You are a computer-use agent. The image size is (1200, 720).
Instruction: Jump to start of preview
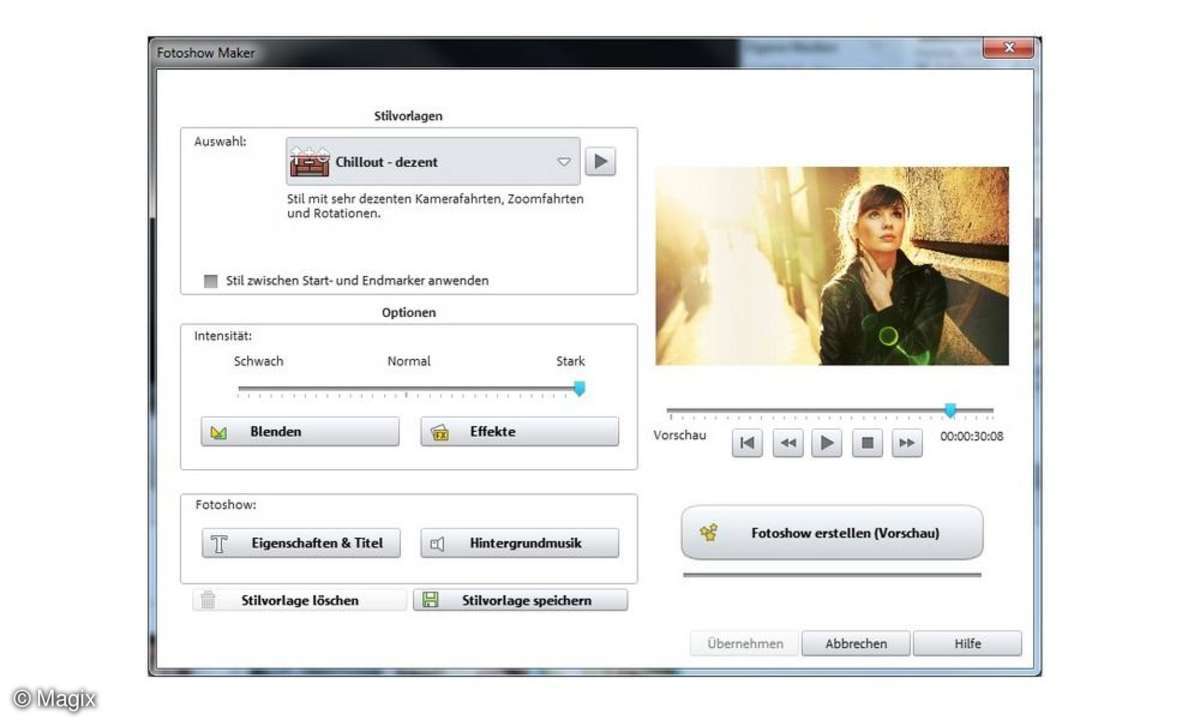(x=747, y=443)
